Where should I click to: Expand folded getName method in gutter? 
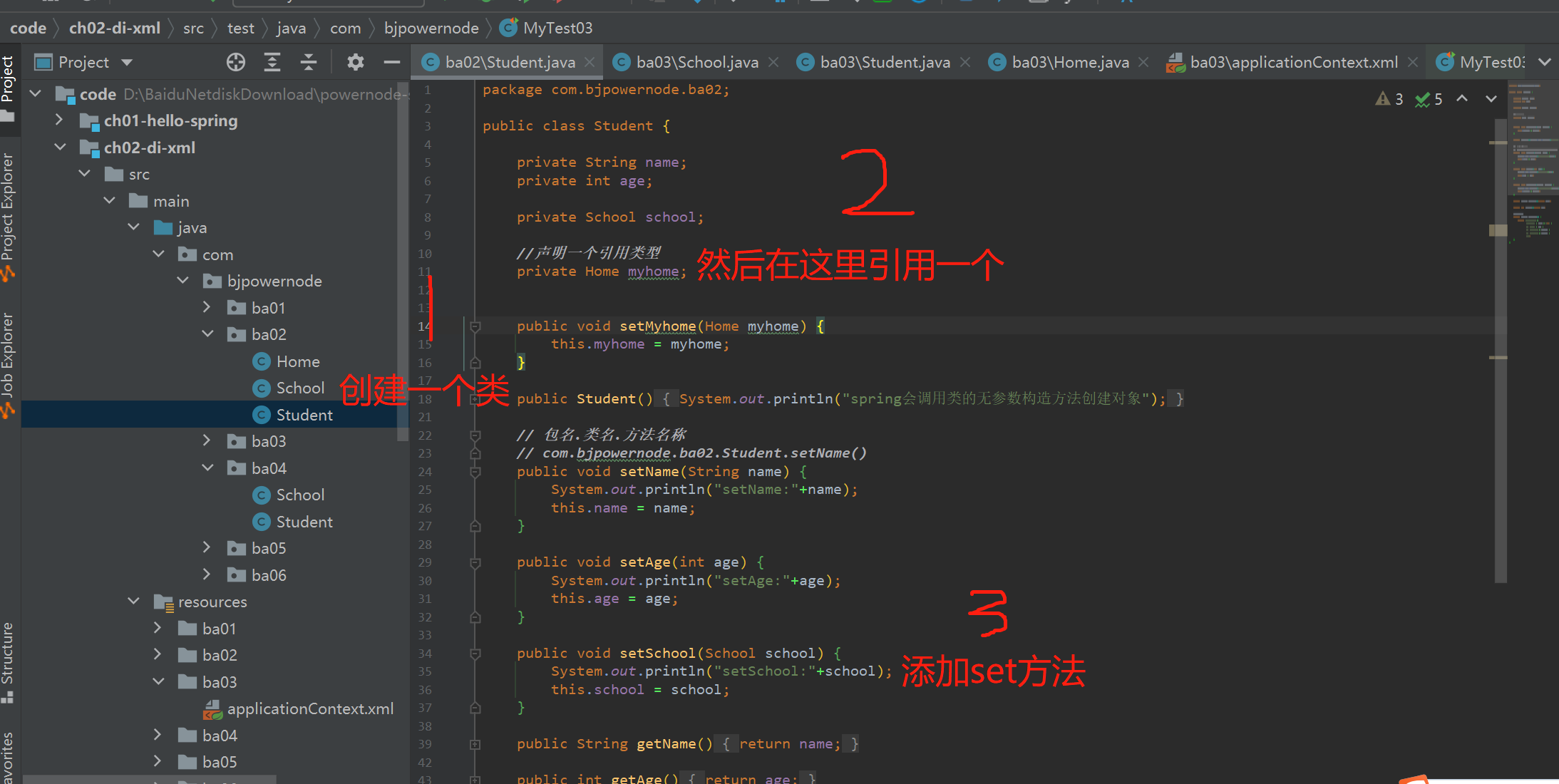[x=475, y=744]
